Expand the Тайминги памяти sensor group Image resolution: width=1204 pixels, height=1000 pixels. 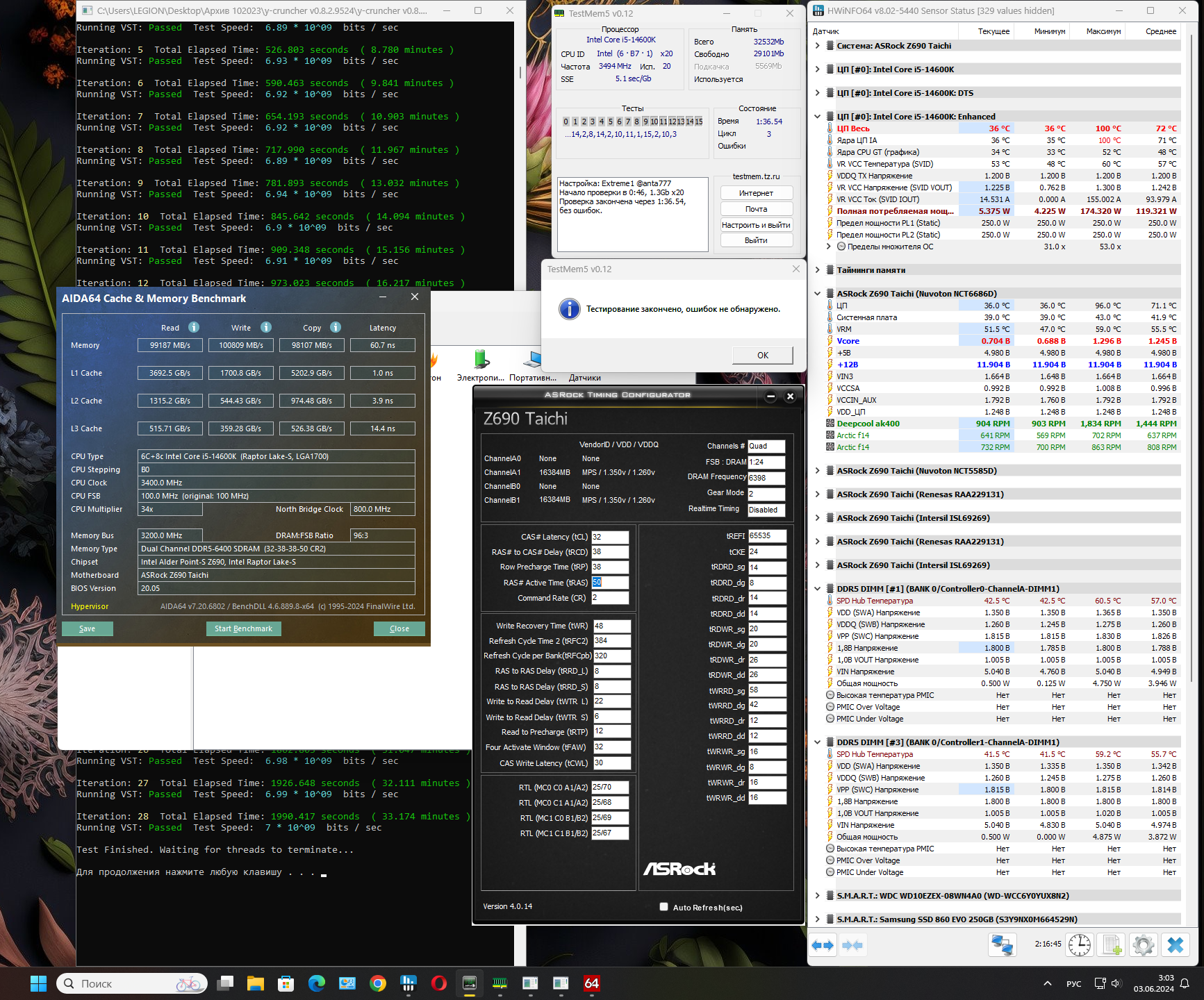click(818, 270)
